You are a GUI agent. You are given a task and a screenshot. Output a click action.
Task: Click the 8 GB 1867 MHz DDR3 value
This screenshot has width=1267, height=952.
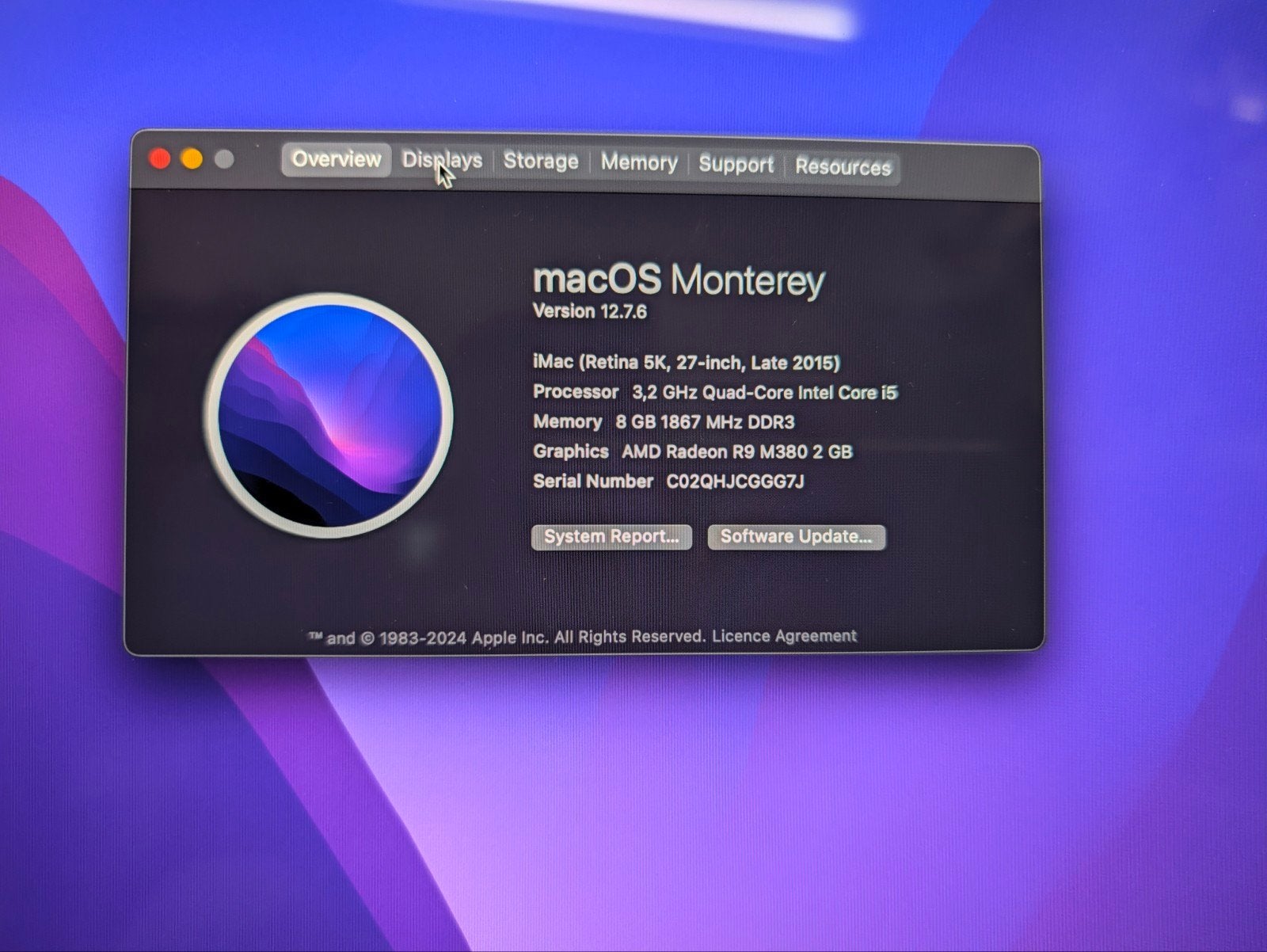[705, 422]
